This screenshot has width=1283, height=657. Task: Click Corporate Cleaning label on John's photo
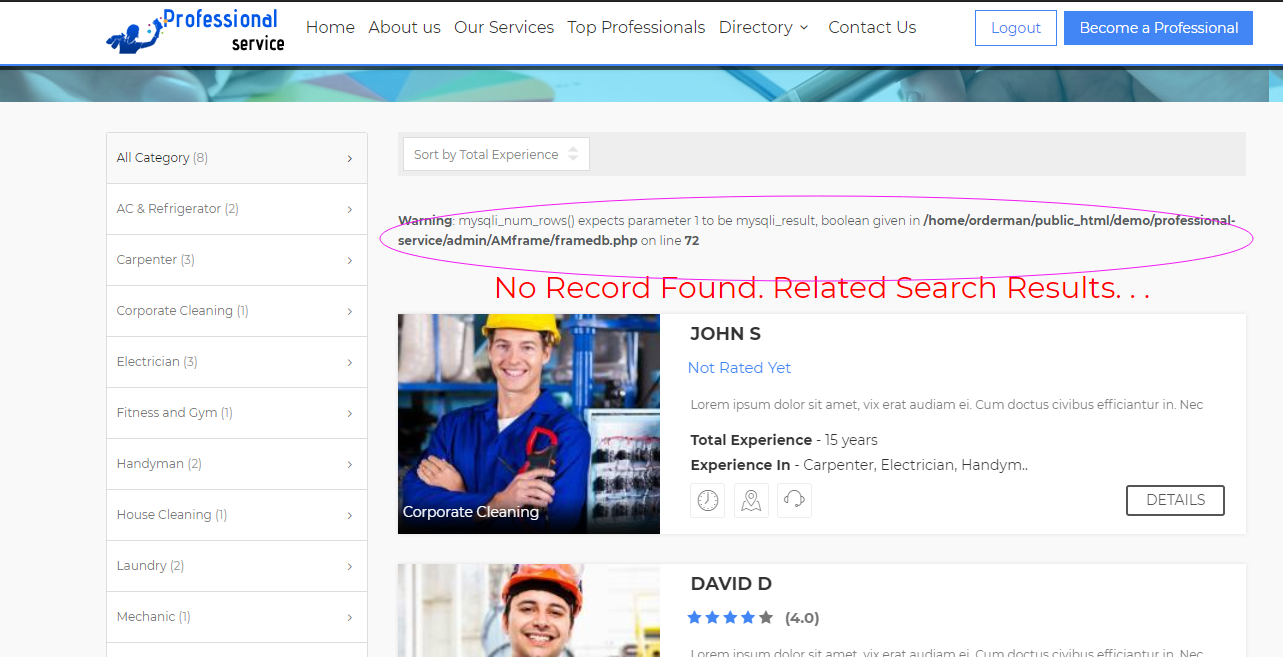pos(471,512)
